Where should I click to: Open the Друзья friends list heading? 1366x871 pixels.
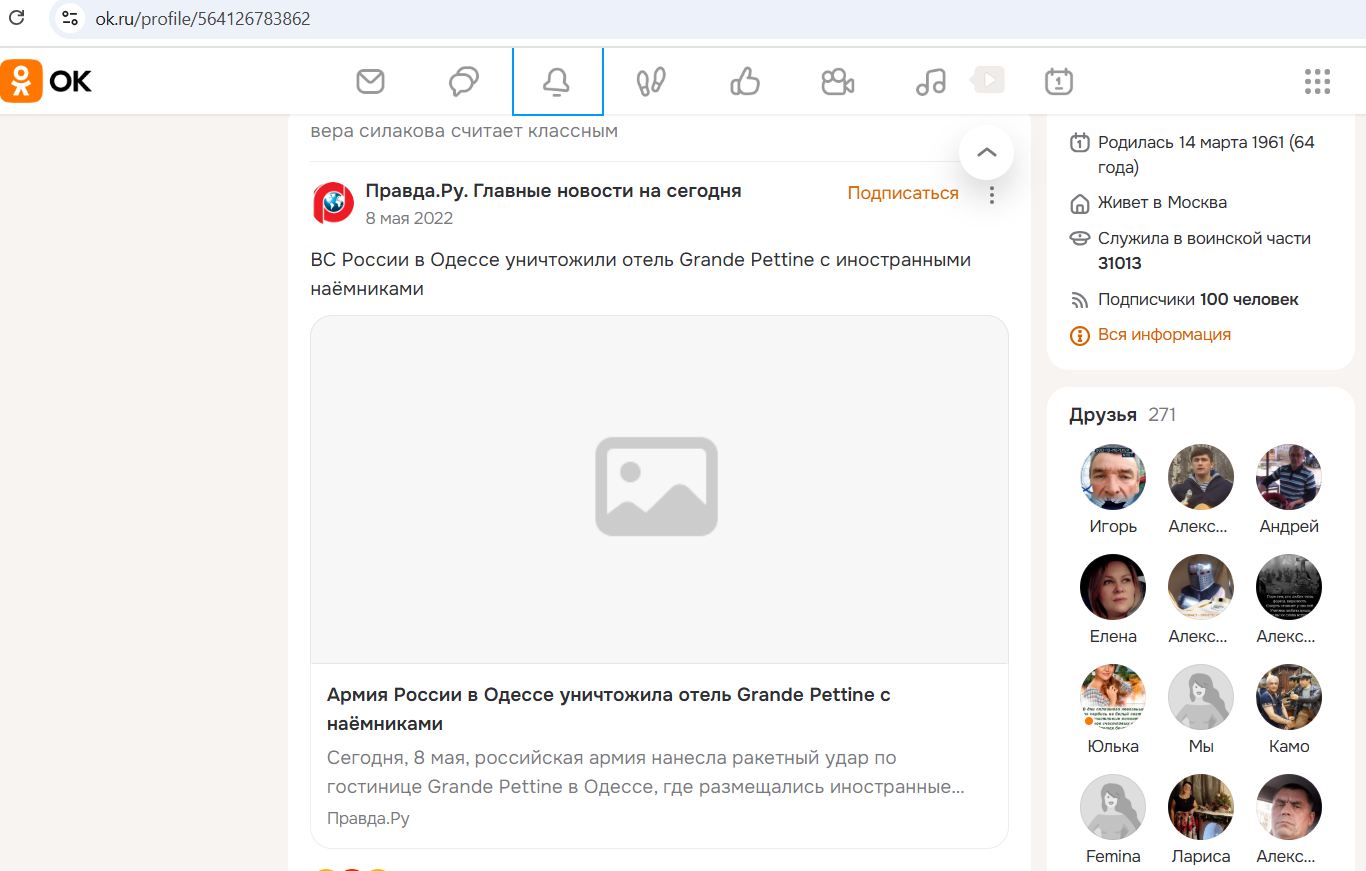1103,415
